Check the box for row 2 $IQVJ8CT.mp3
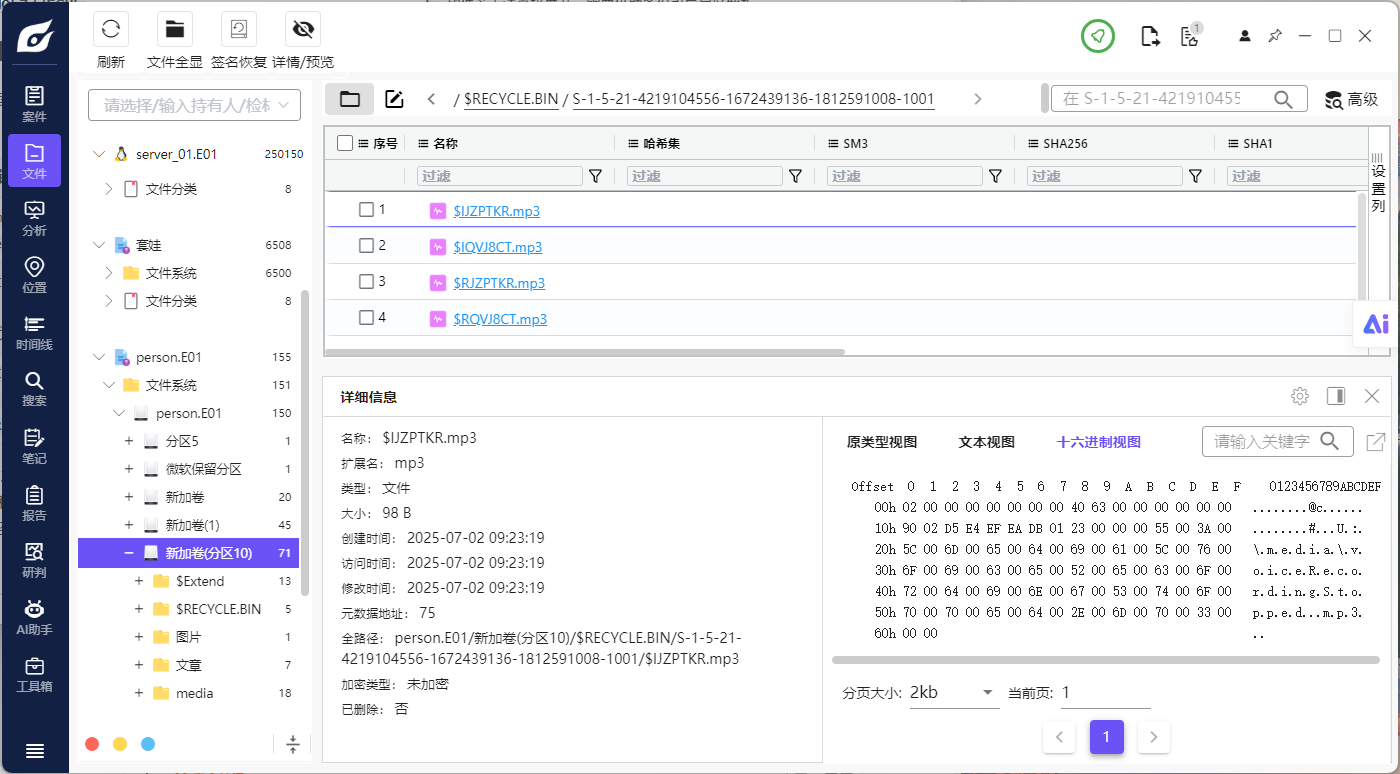 coord(367,246)
